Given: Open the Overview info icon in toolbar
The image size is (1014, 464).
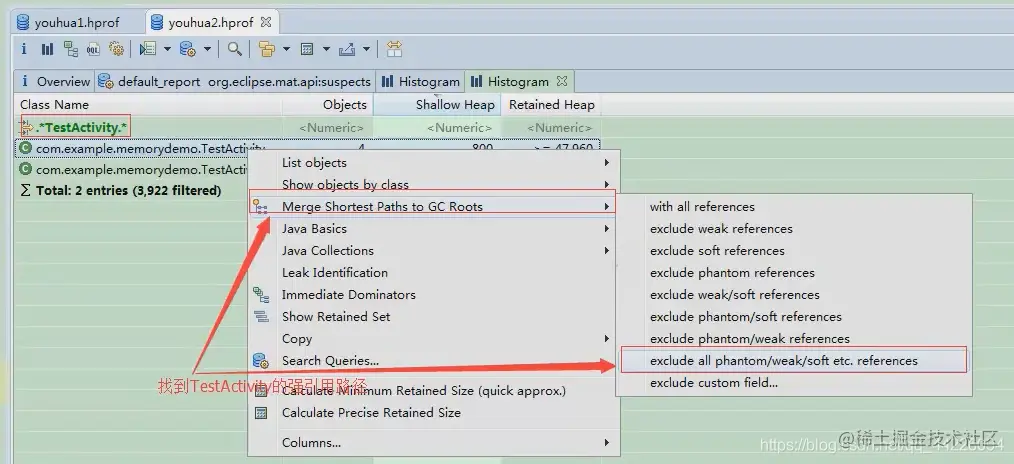Looking at the screenshot, I should pyautogui.click(x=24, y=48).
